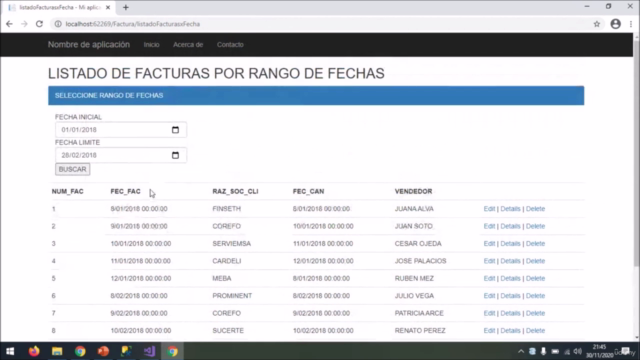Open Chrome three-dot menu
The height and width of the screenshot is (360, 640).
click(631, 24)
